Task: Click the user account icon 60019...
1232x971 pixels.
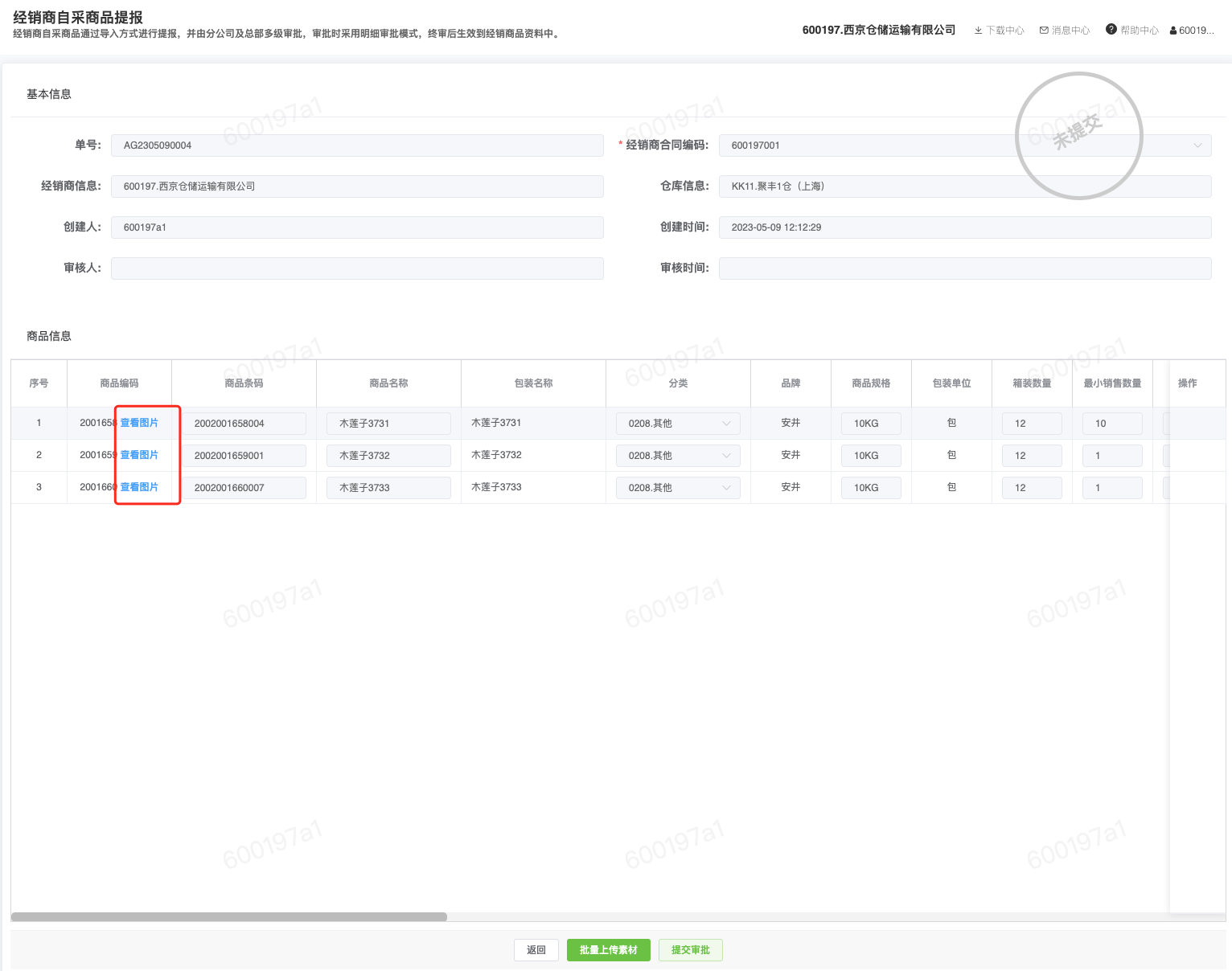Action: pos(1173,31)
